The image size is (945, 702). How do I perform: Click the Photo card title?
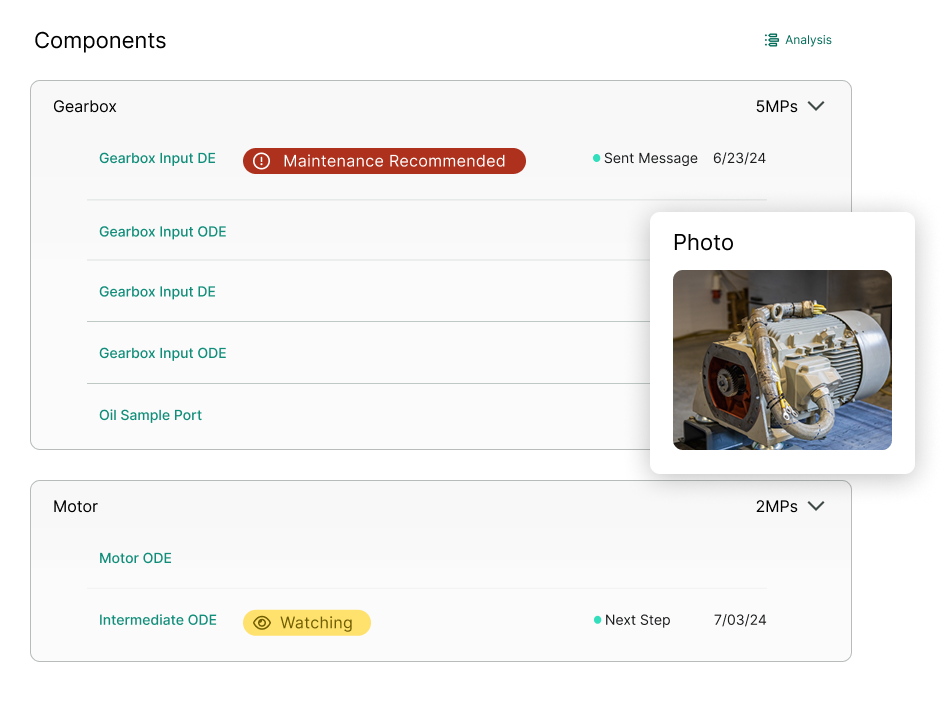[703, 242]
